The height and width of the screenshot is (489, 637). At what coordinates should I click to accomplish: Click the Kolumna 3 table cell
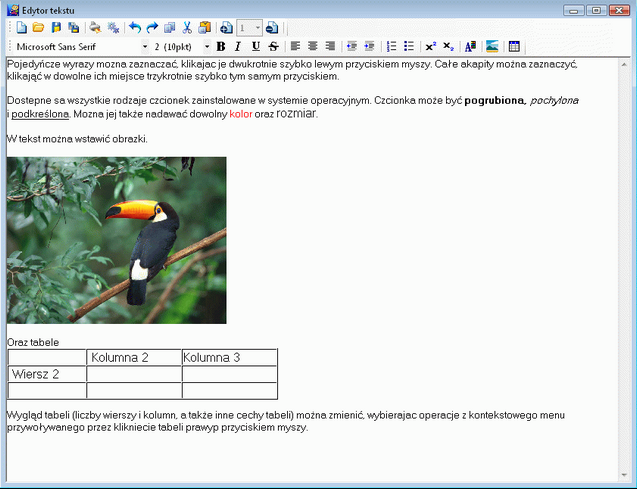click(x=230, y=357)
